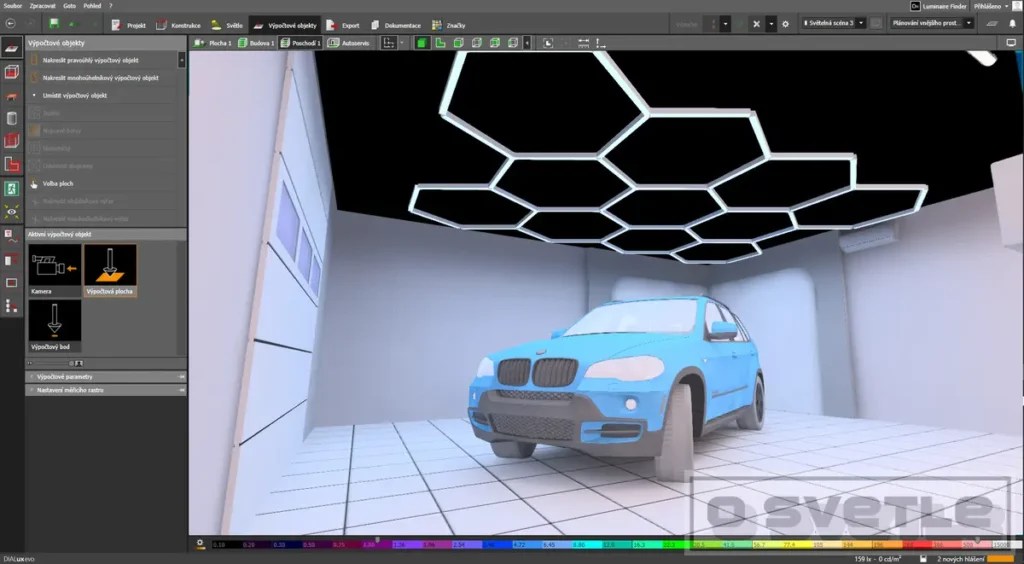Open dropdown beside coordinate axes icon
Screen dimensions: 1024x564
402,43
